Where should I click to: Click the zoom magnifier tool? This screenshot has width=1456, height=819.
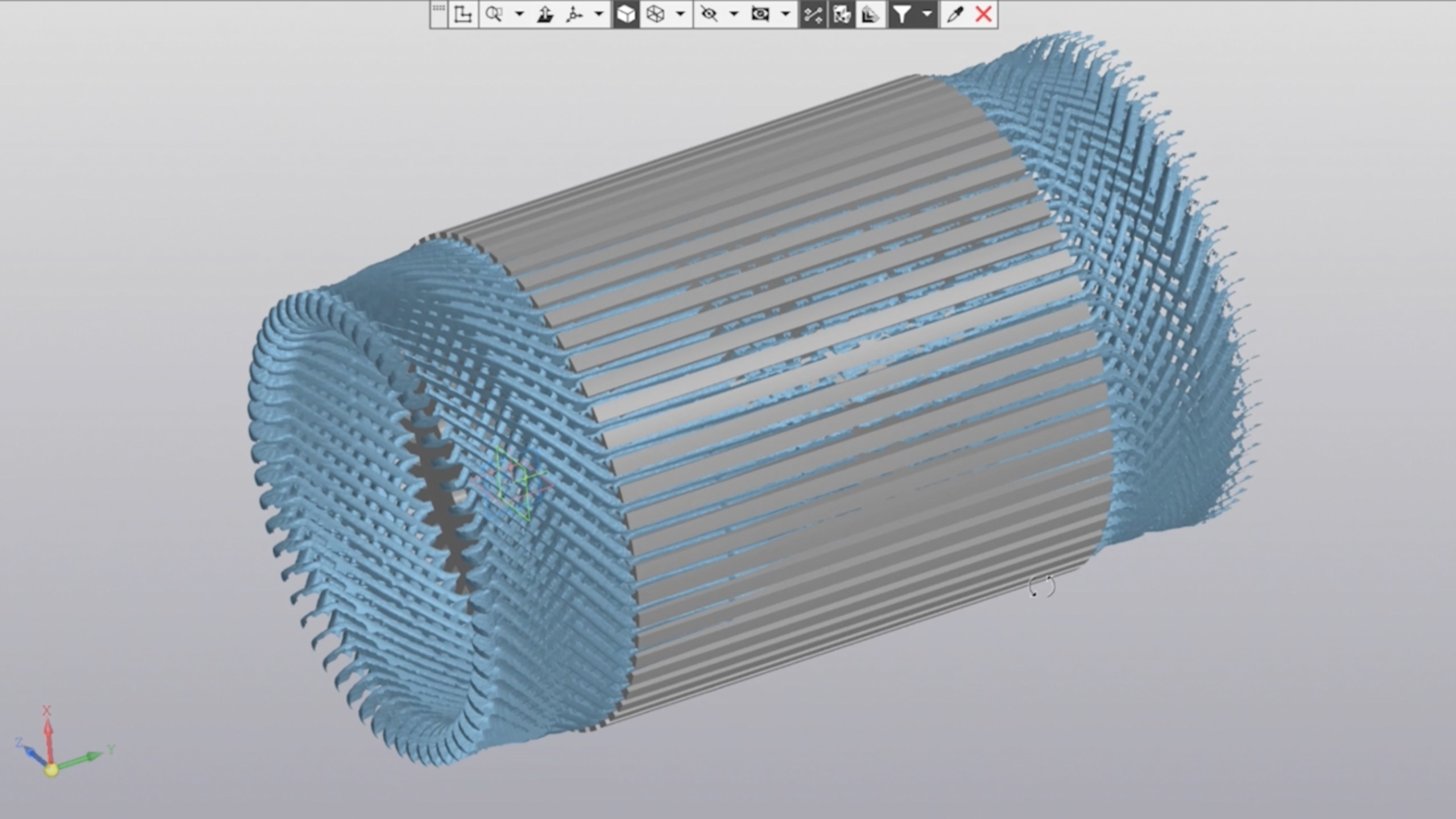pyautogui.click(x=494, y=14)
